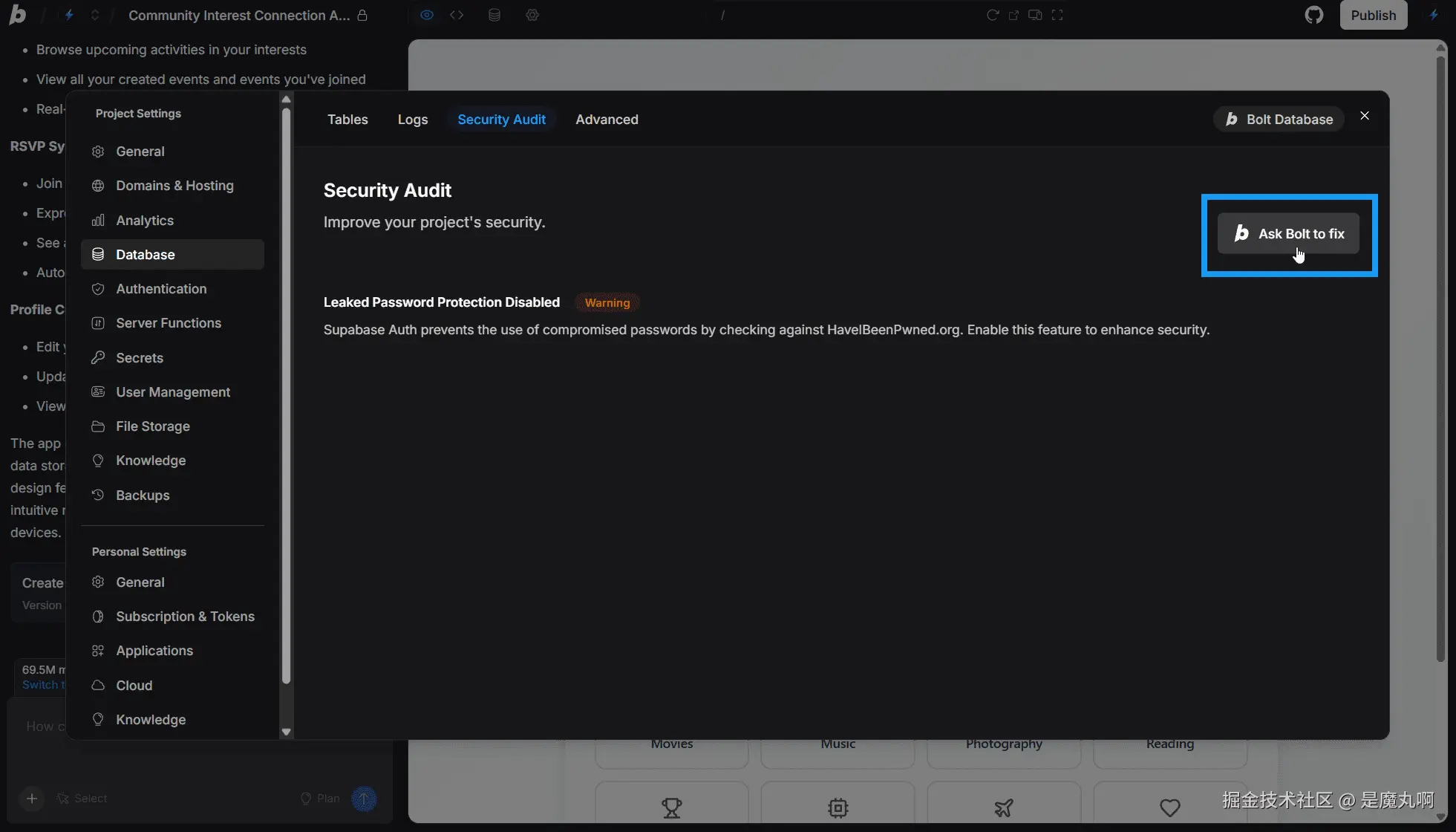Click the GitHub icon in top bar
1456x832 pixels.
coord(1313,15)
